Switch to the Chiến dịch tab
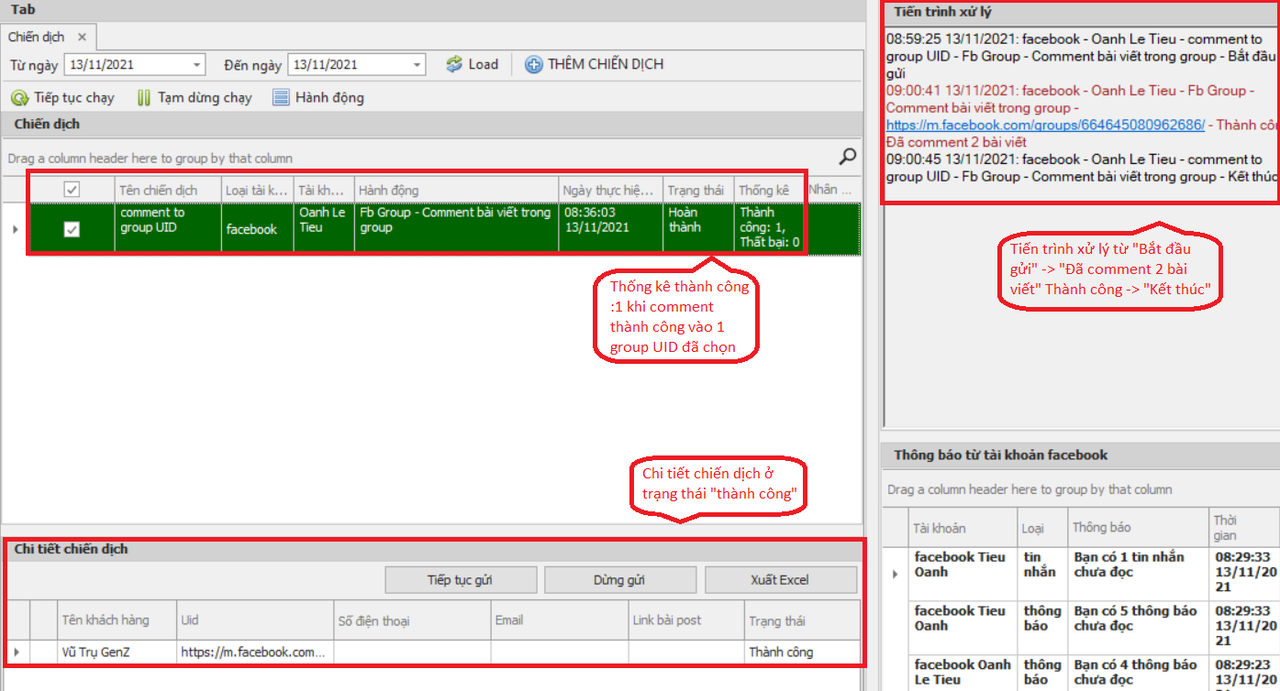1280x691 pixels. pos(36,37)
